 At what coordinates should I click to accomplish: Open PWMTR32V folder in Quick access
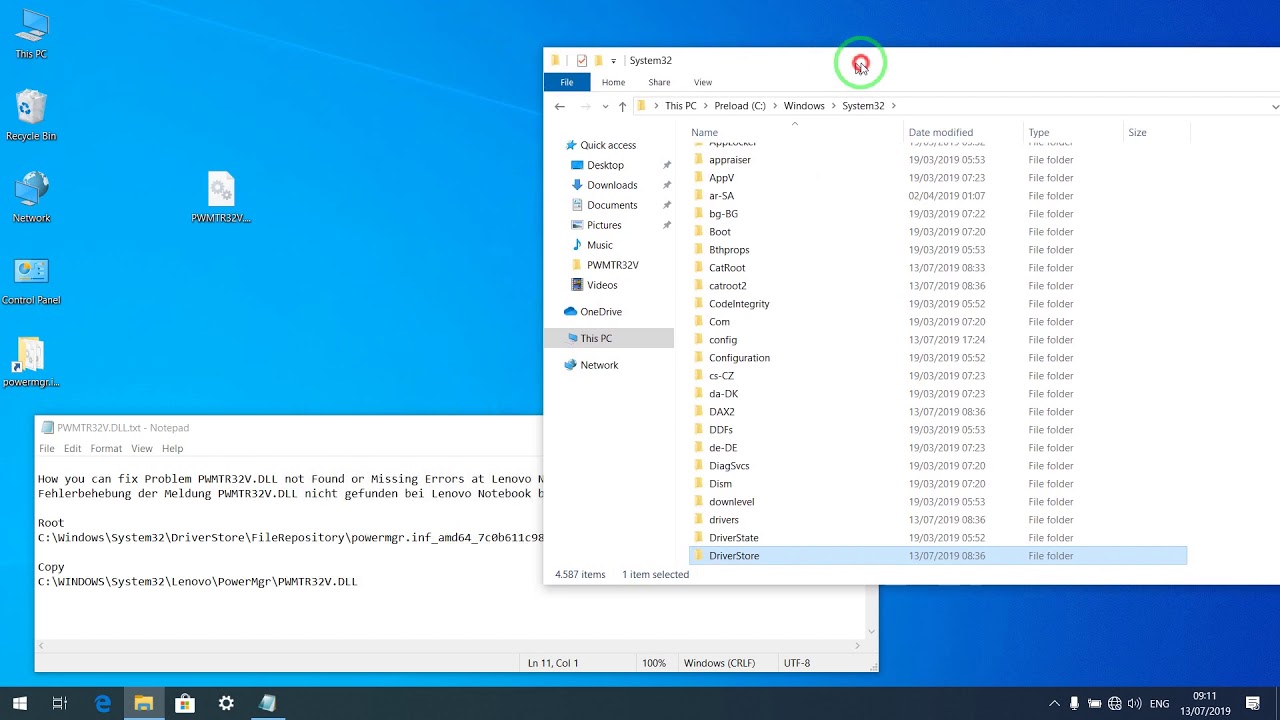(x=604, y=265)
